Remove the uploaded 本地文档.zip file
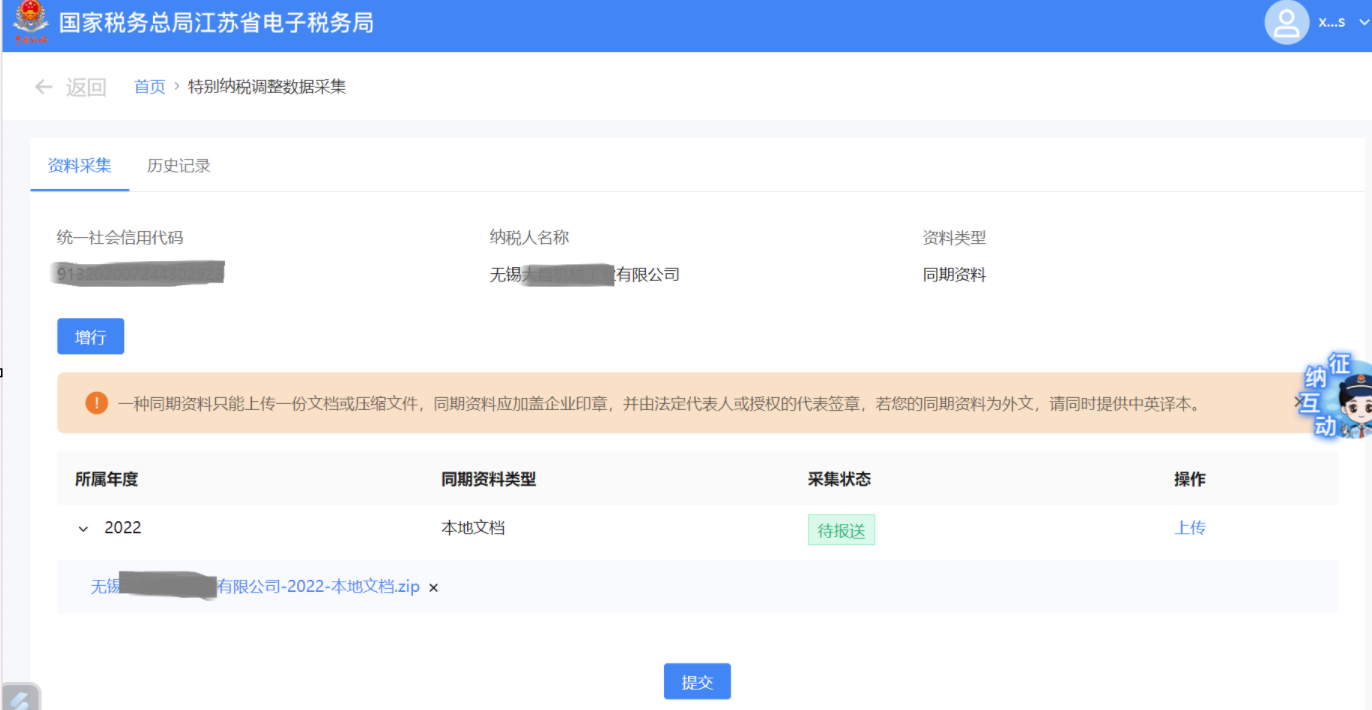Viewport: 1372px width, 710px height. 433,588
